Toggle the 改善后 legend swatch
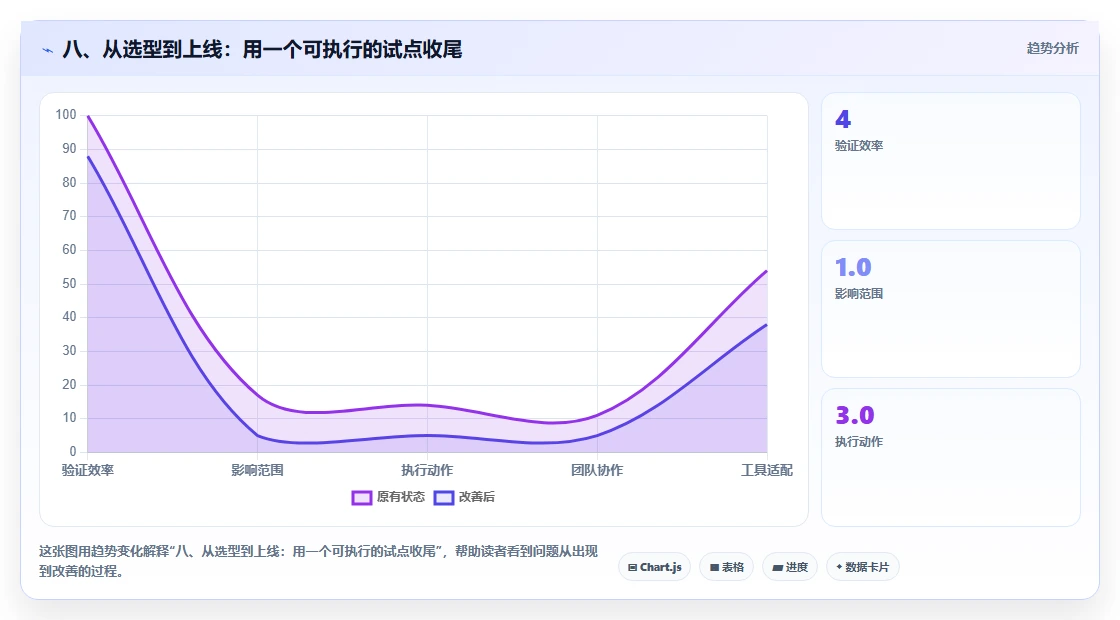1120x620 pixels. 444,497
